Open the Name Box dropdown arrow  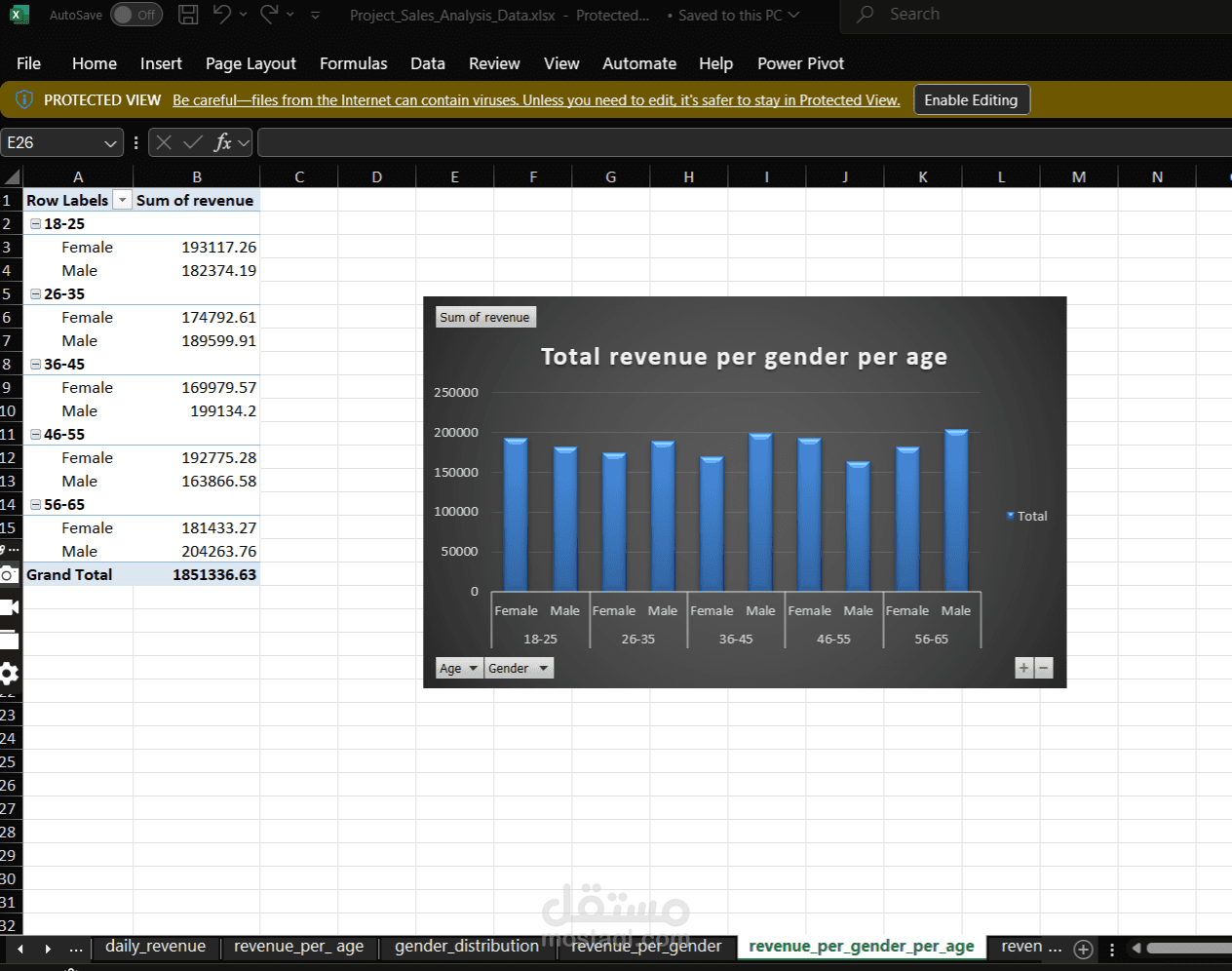pyautogui.click(x=110, y=143)
